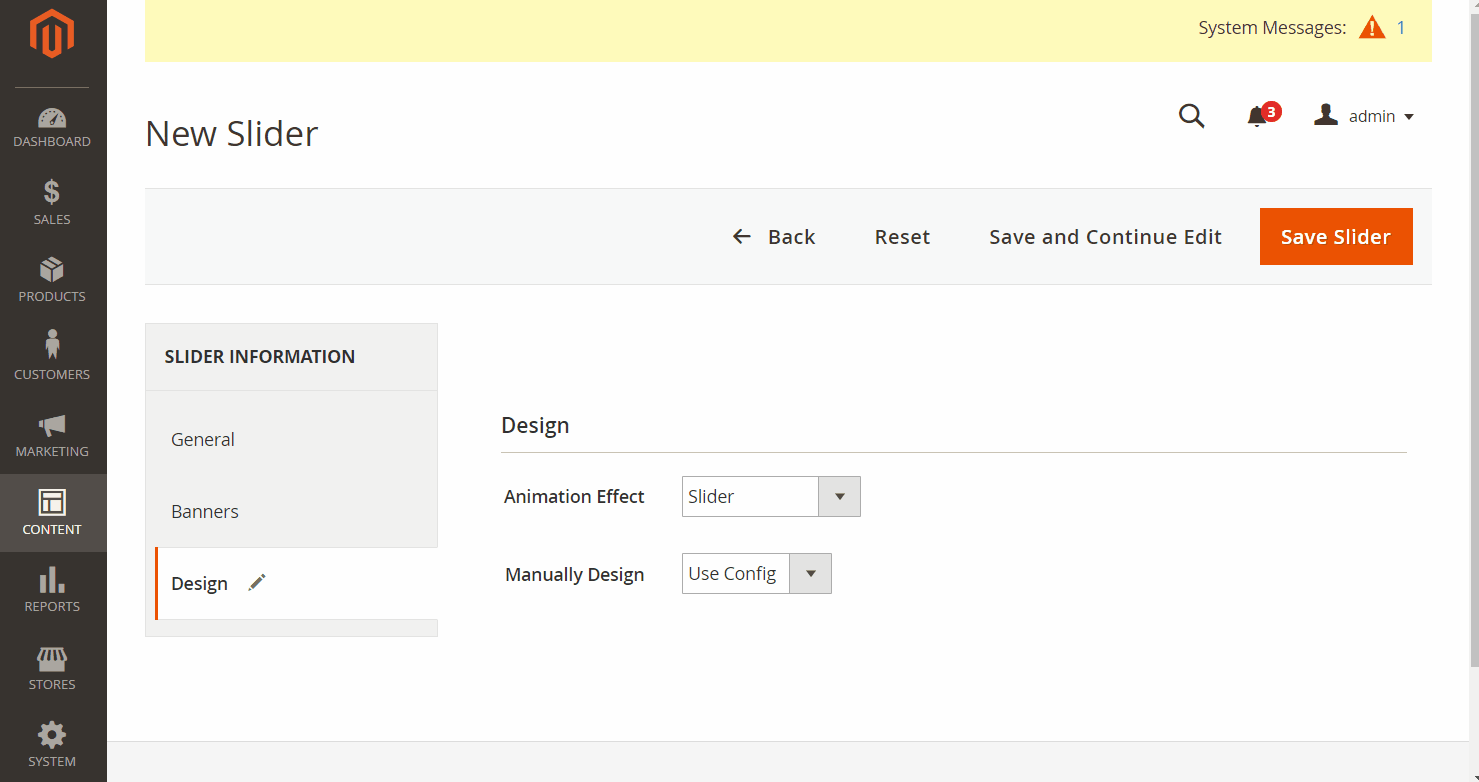The height and width of the screenshot is (782, 1479).
Task: Switch to the Banners tab
Action: pos(205,512)
